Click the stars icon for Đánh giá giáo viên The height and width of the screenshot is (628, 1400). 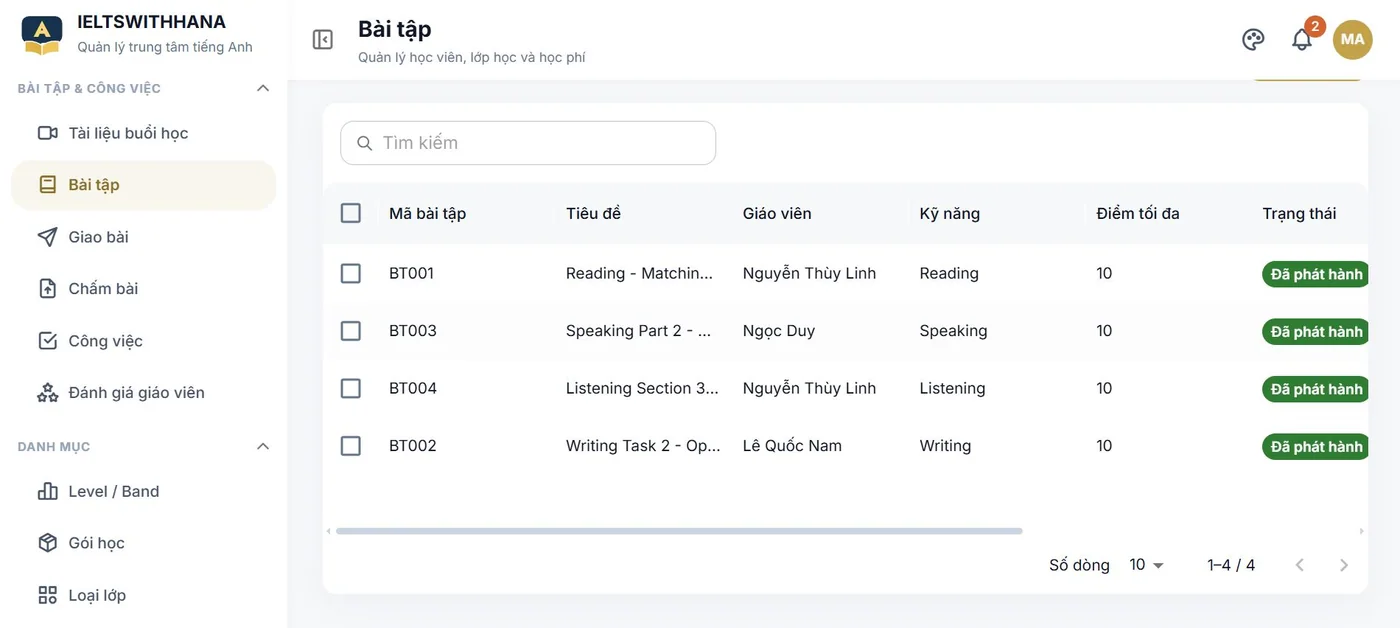click(47, 393)
